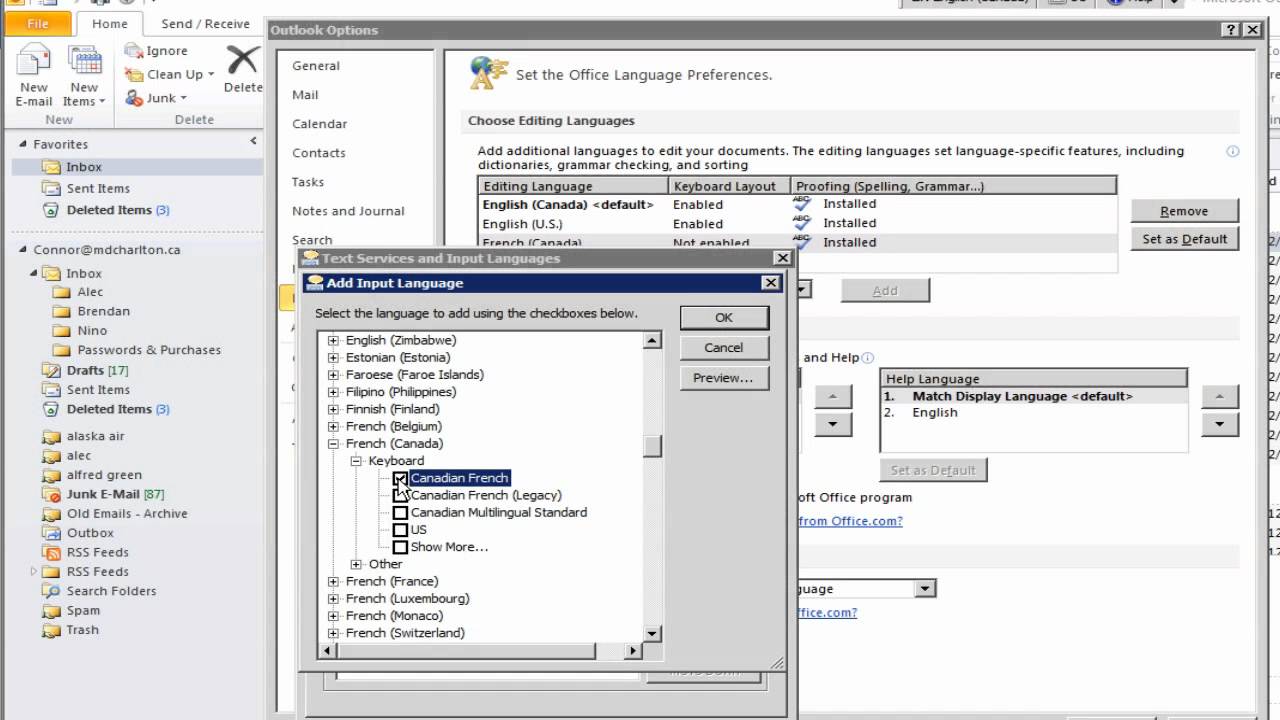This screenshot has width=1280, height=720.
Task: Select the Contacts options category
Action: 318,153
